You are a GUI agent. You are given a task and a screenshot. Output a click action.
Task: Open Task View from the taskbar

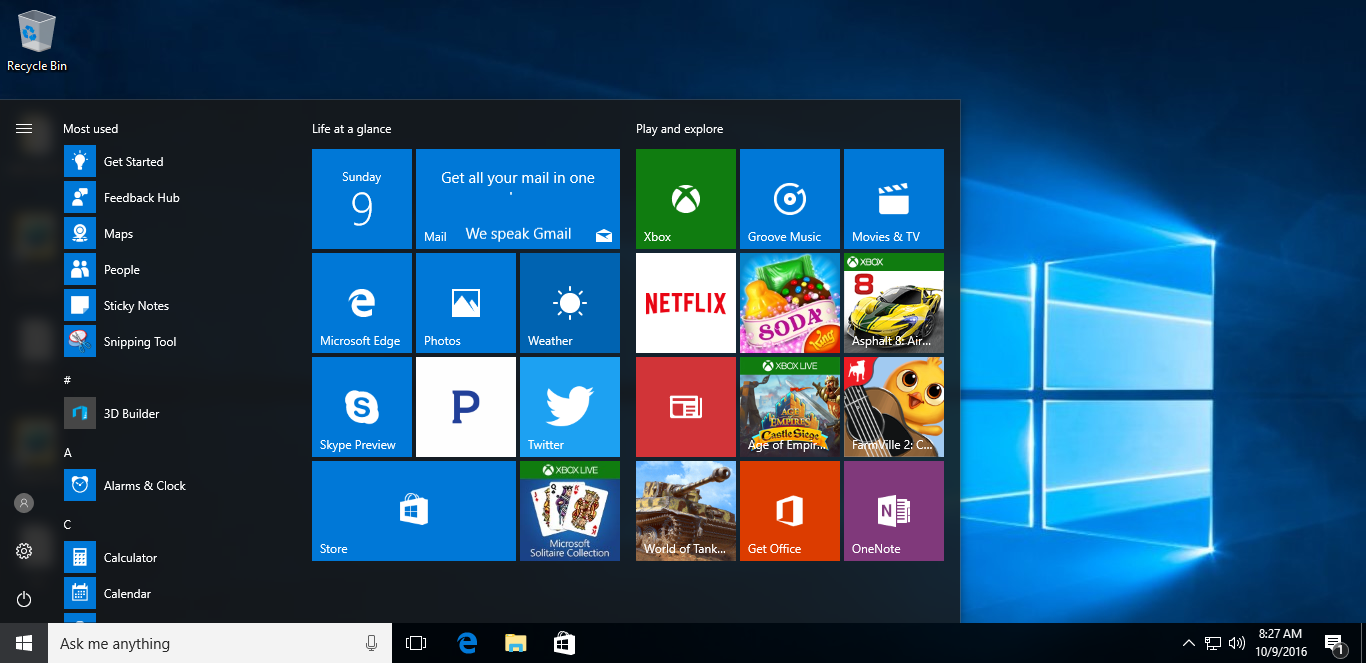(416, 643)
